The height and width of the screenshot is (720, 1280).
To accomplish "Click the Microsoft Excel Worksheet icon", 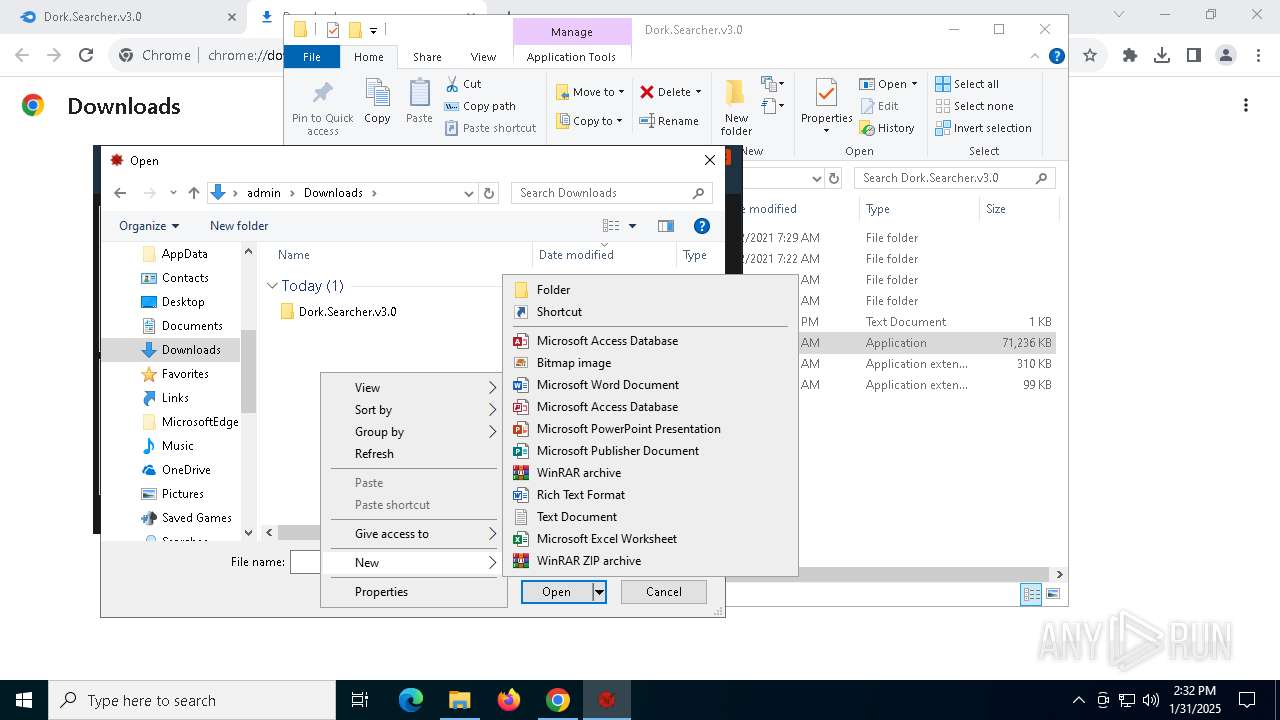I will pos(520,539).
